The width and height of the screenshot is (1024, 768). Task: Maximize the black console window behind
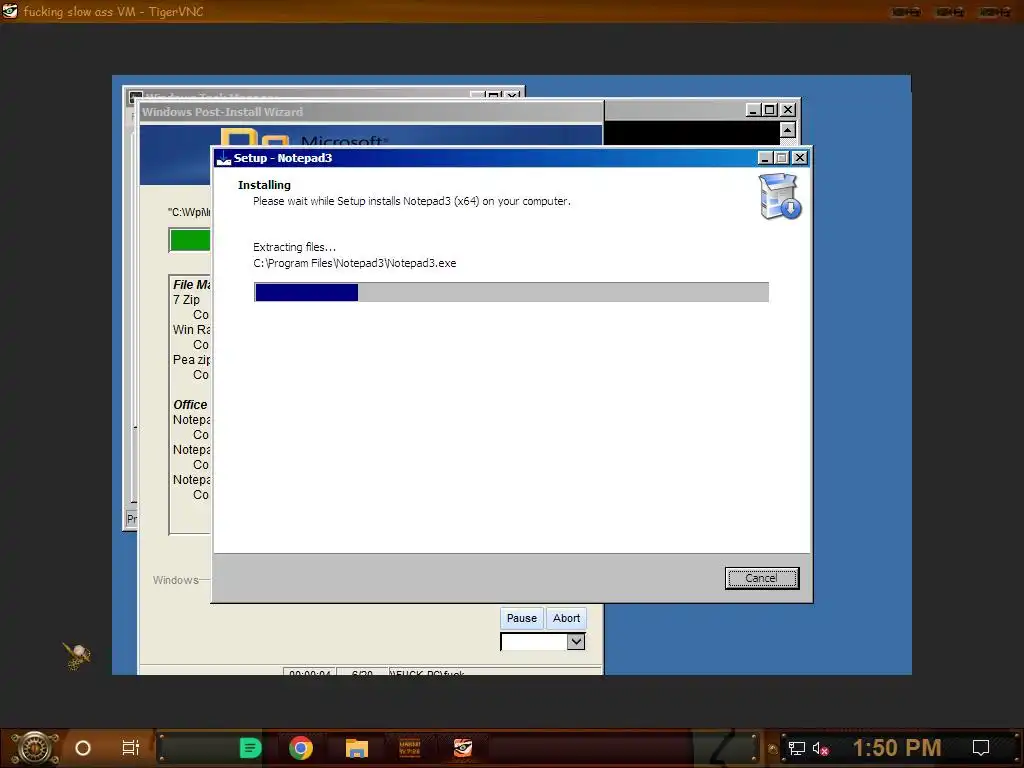(770, 110)
